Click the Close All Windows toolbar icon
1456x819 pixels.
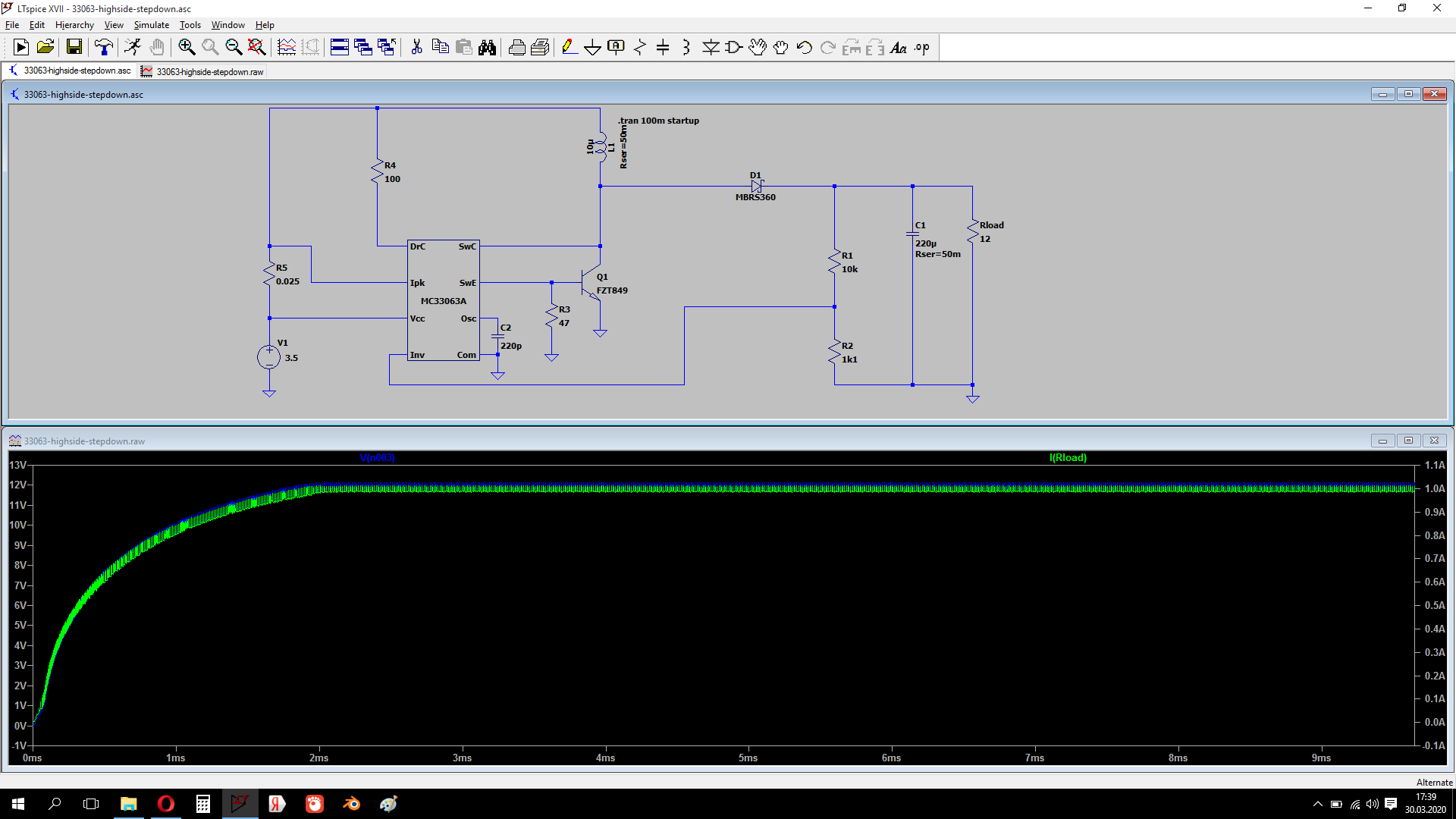click(387, 47)
